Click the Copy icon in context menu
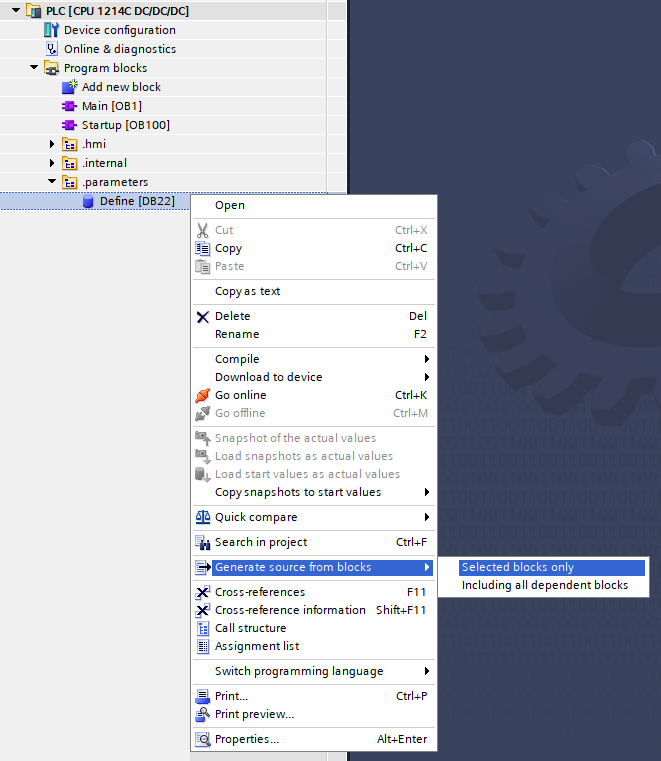661x761 pixels. [x=202, y=248]
